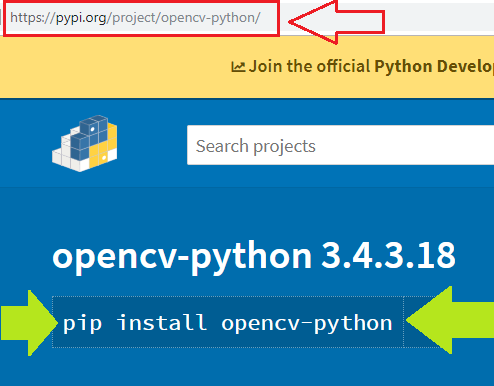494x386 pixels.
Task: Click the pip install opencv-python command
Action: [228, 322]
